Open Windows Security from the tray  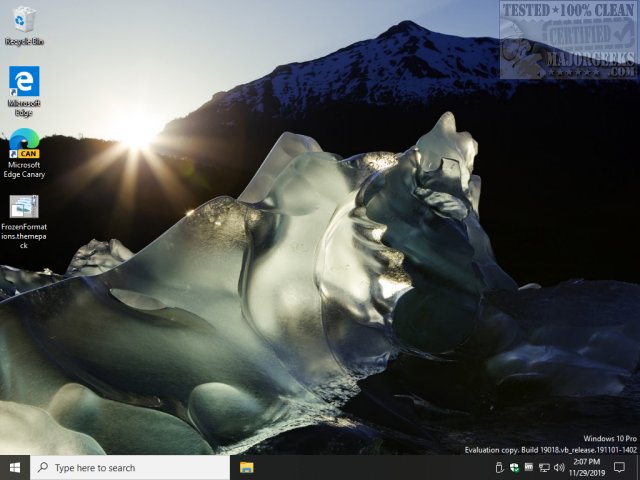click(x=514, y=467)
